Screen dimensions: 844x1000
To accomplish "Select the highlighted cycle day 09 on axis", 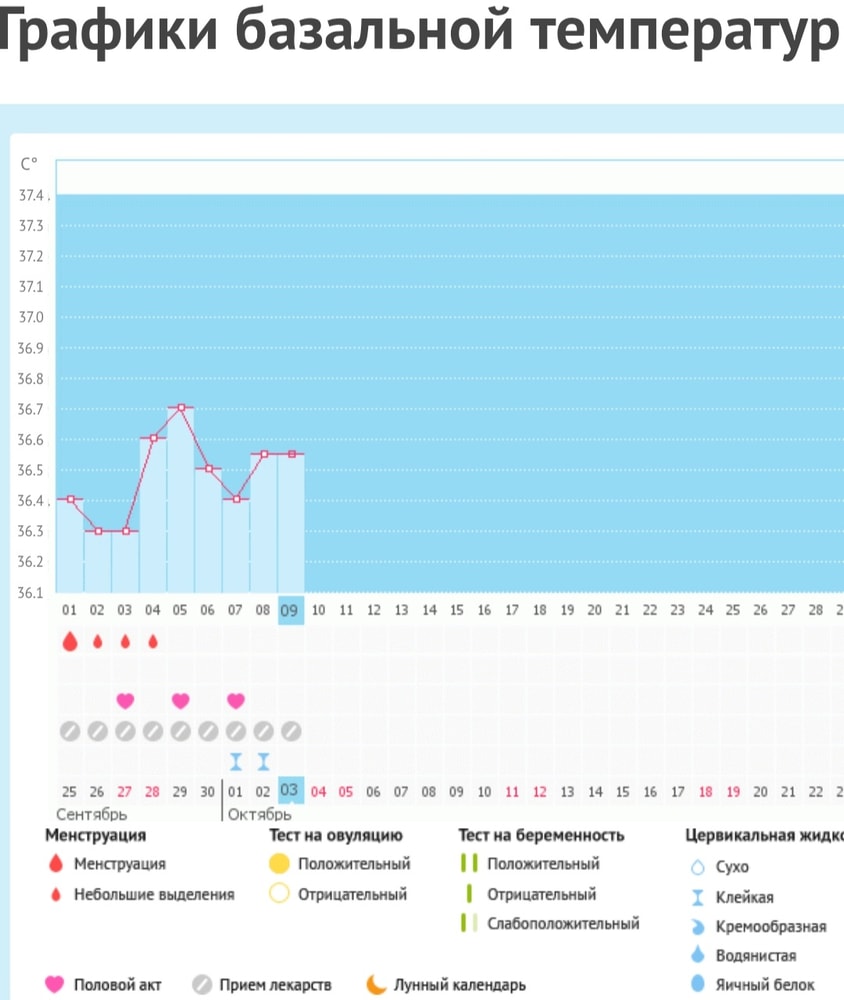I will pos(289,610).
